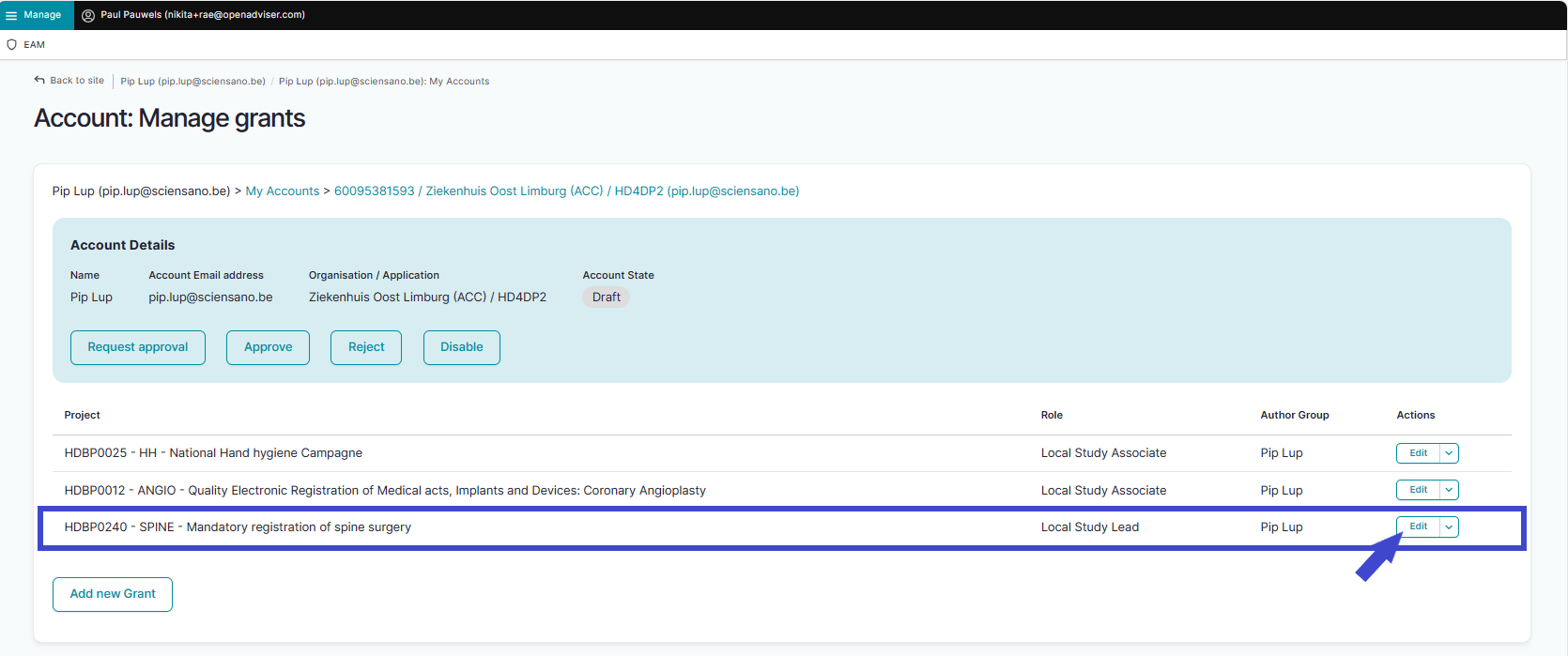Click the Back to site arrow
The image size is (1568, 656).
point(39,80)
